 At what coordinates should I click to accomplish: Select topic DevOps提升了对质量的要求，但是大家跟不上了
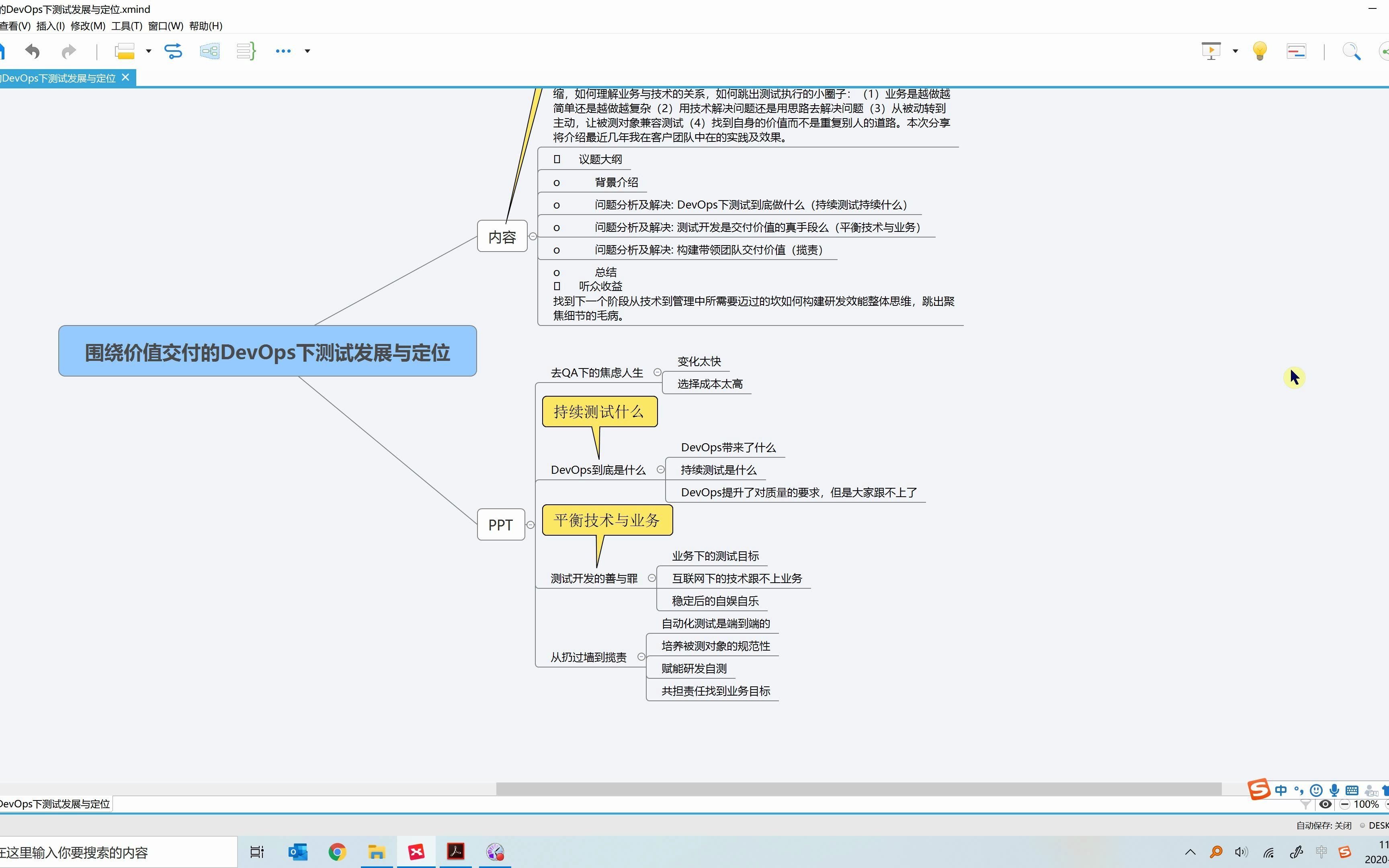799,493
